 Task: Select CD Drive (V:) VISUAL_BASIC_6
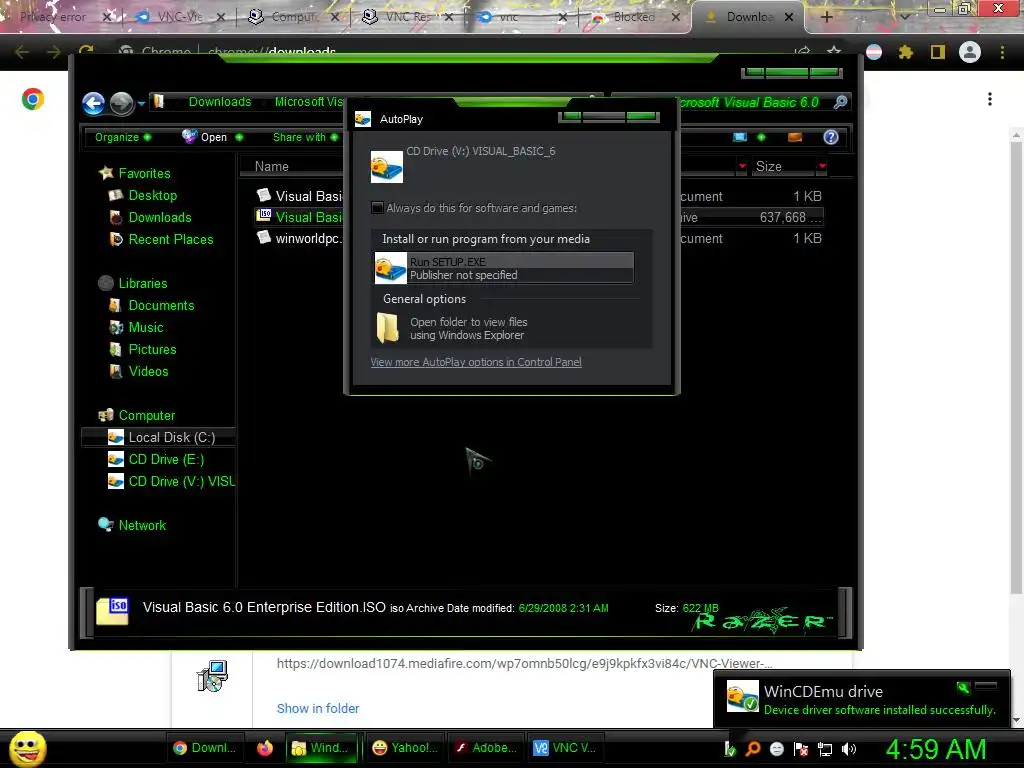(181, 481)
